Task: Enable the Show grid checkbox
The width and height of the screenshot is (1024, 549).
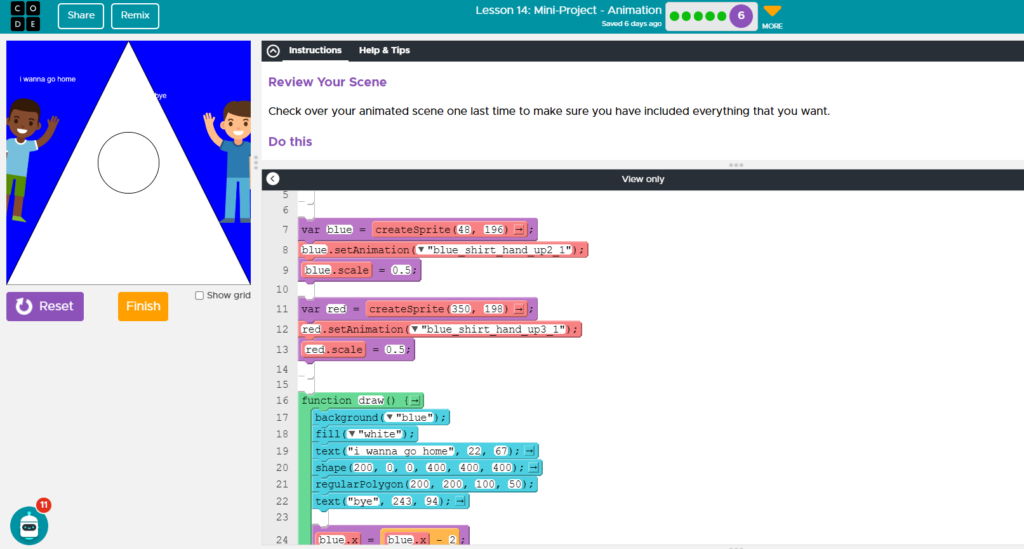Action: tap(200, 296)
